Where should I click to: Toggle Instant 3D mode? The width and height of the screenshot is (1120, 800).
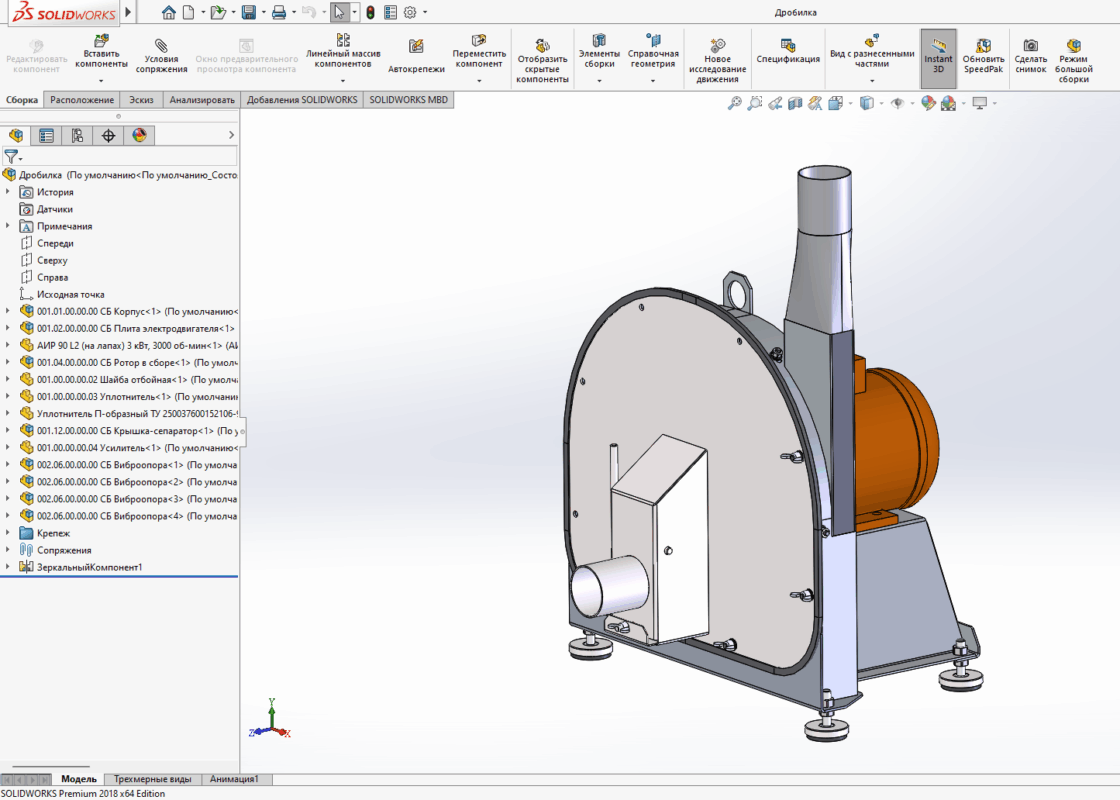pyautogui.click(x=938, y=46)
